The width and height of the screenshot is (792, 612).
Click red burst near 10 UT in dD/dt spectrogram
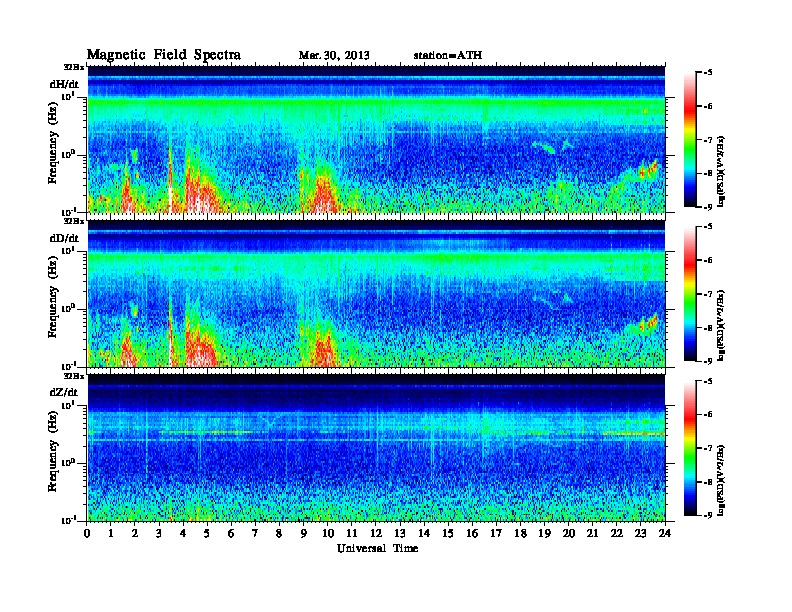(x=324, y=349)
